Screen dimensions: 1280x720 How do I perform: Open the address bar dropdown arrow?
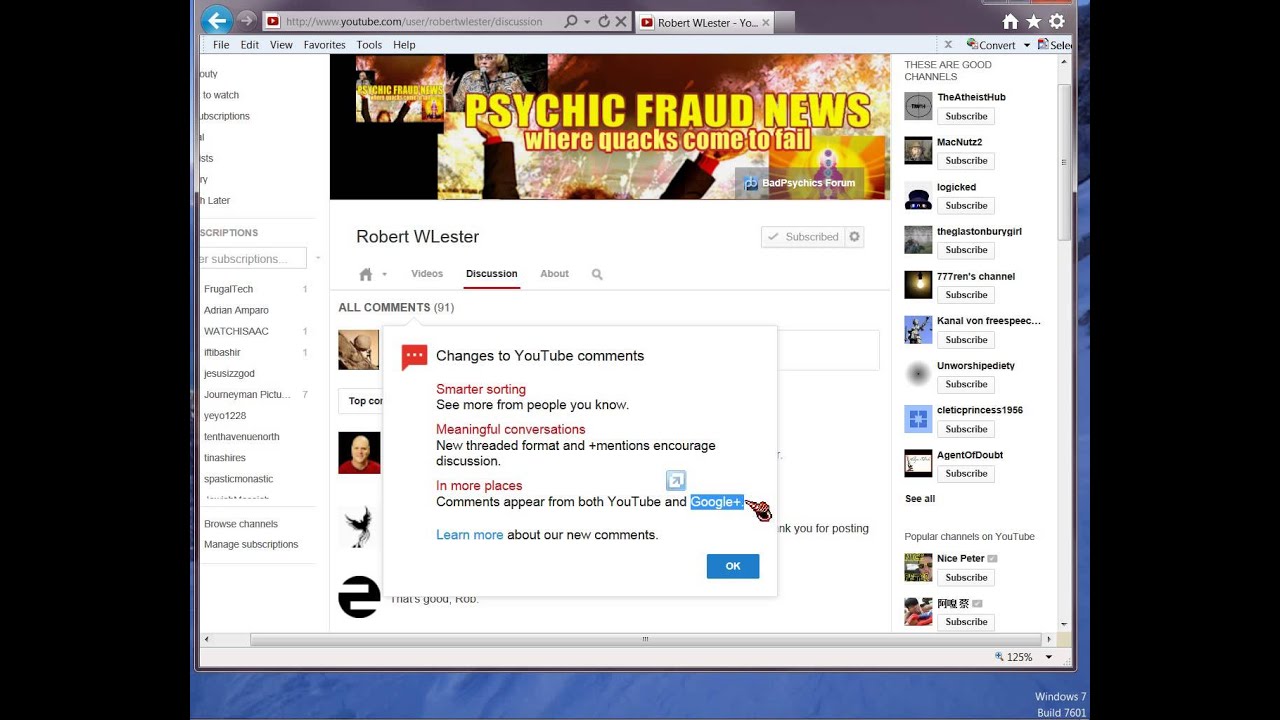(587, 21)
